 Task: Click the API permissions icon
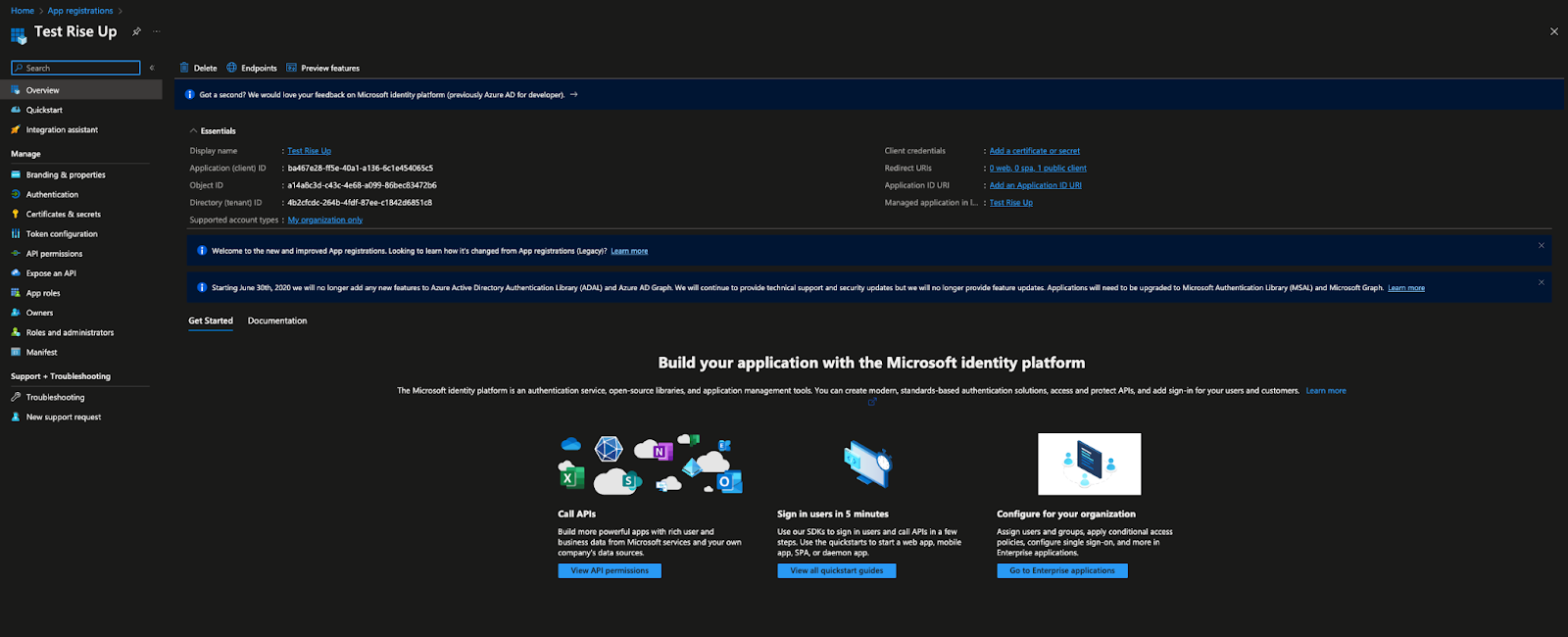[16, 253]
